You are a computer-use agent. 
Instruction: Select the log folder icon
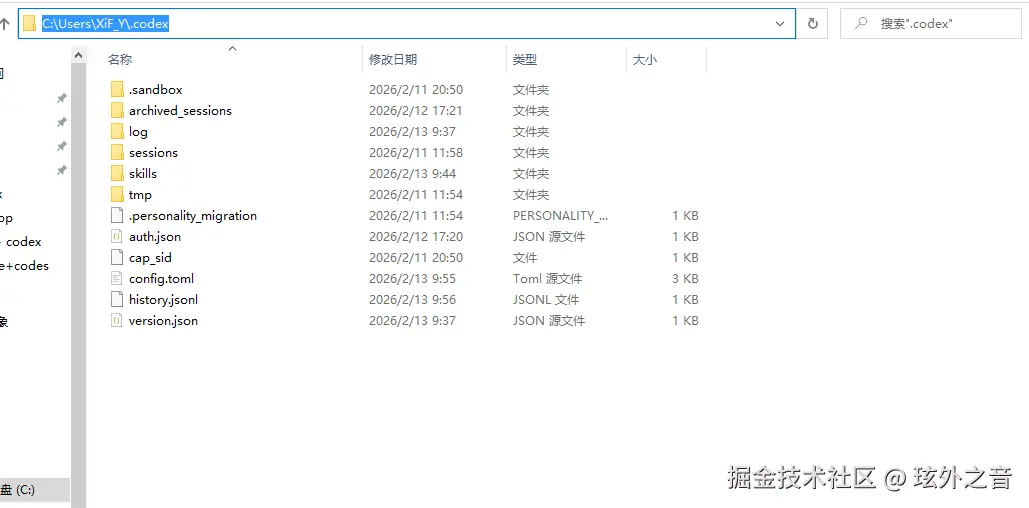(117, 131)
